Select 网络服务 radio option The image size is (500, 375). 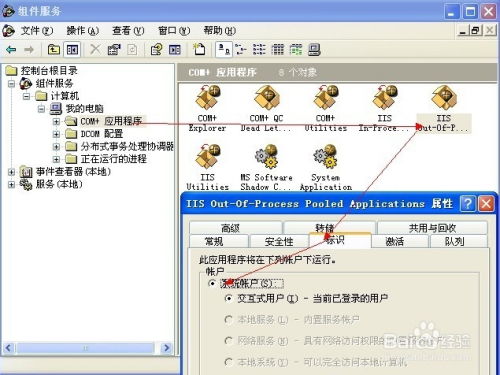(x=228, y=341)
